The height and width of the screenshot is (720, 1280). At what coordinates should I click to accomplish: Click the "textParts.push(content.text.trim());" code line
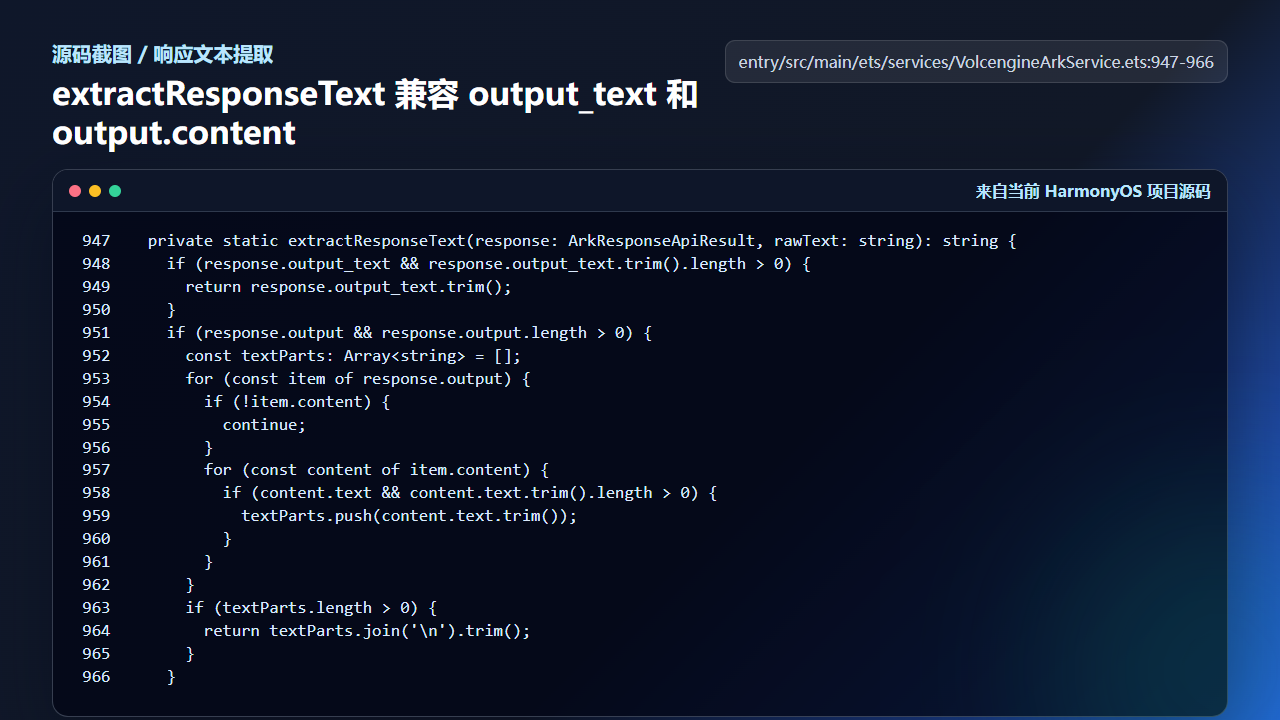[409, 516]
